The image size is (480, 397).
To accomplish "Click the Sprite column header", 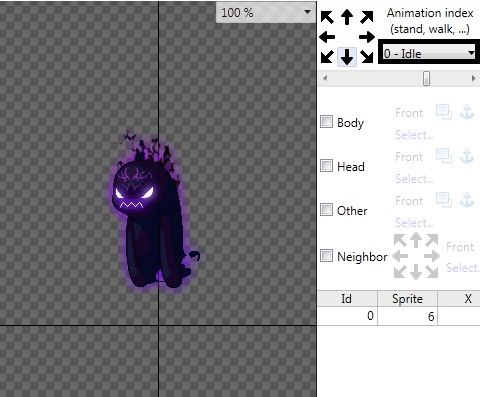I will pyautogui.click(x=407, y=299).
